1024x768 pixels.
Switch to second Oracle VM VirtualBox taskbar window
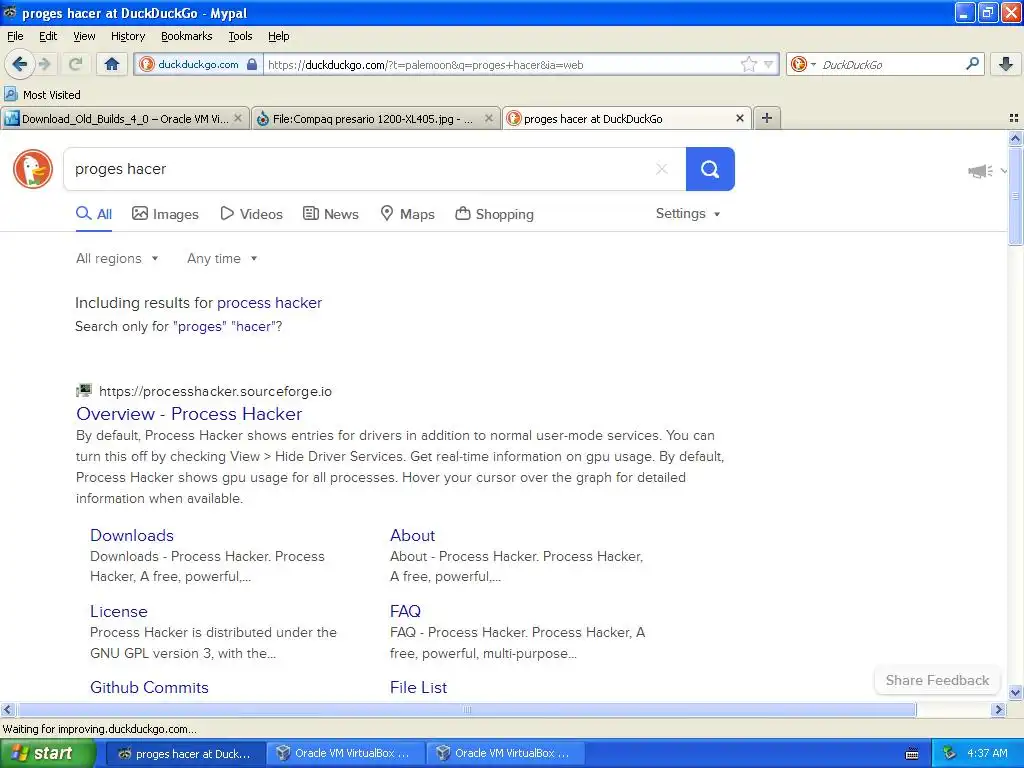505,754
